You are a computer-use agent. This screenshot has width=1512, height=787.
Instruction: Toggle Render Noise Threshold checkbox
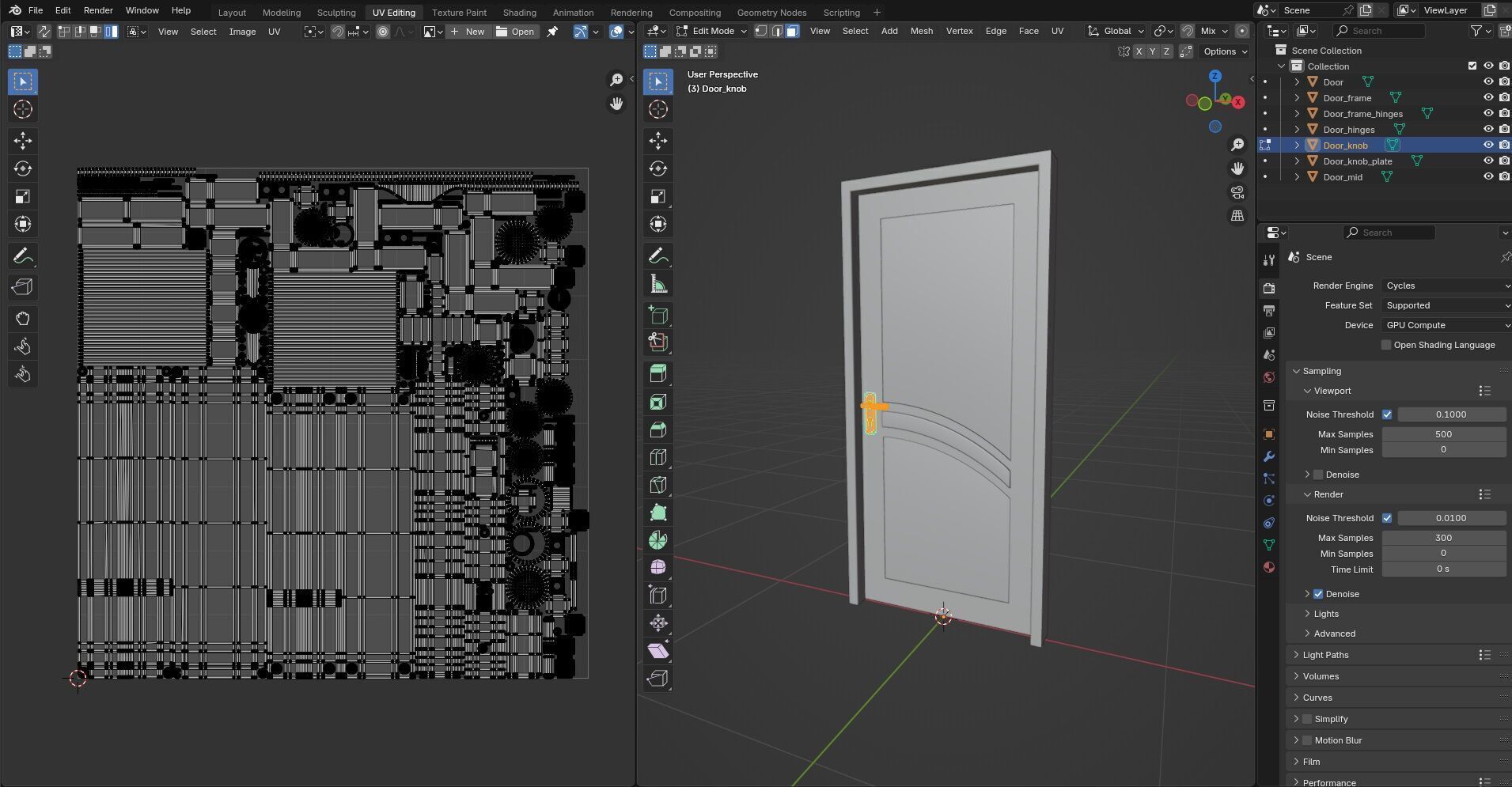click(x=1387, y=518)
